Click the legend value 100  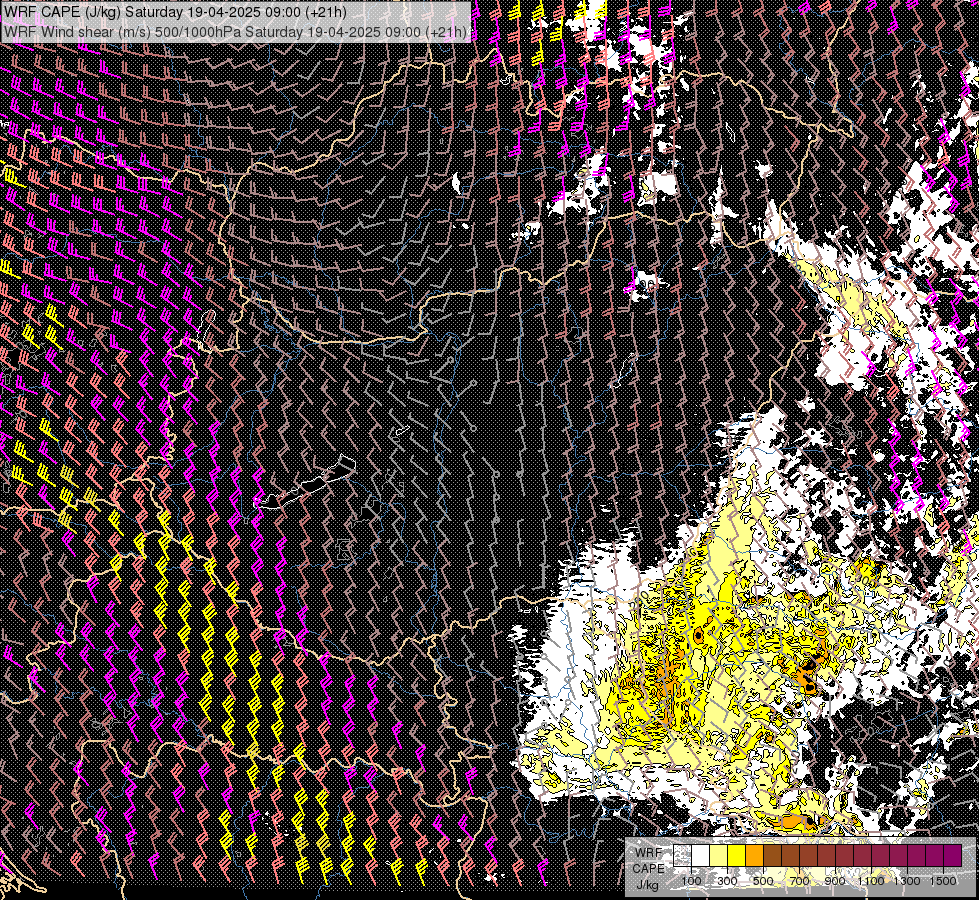pos(691,881)
